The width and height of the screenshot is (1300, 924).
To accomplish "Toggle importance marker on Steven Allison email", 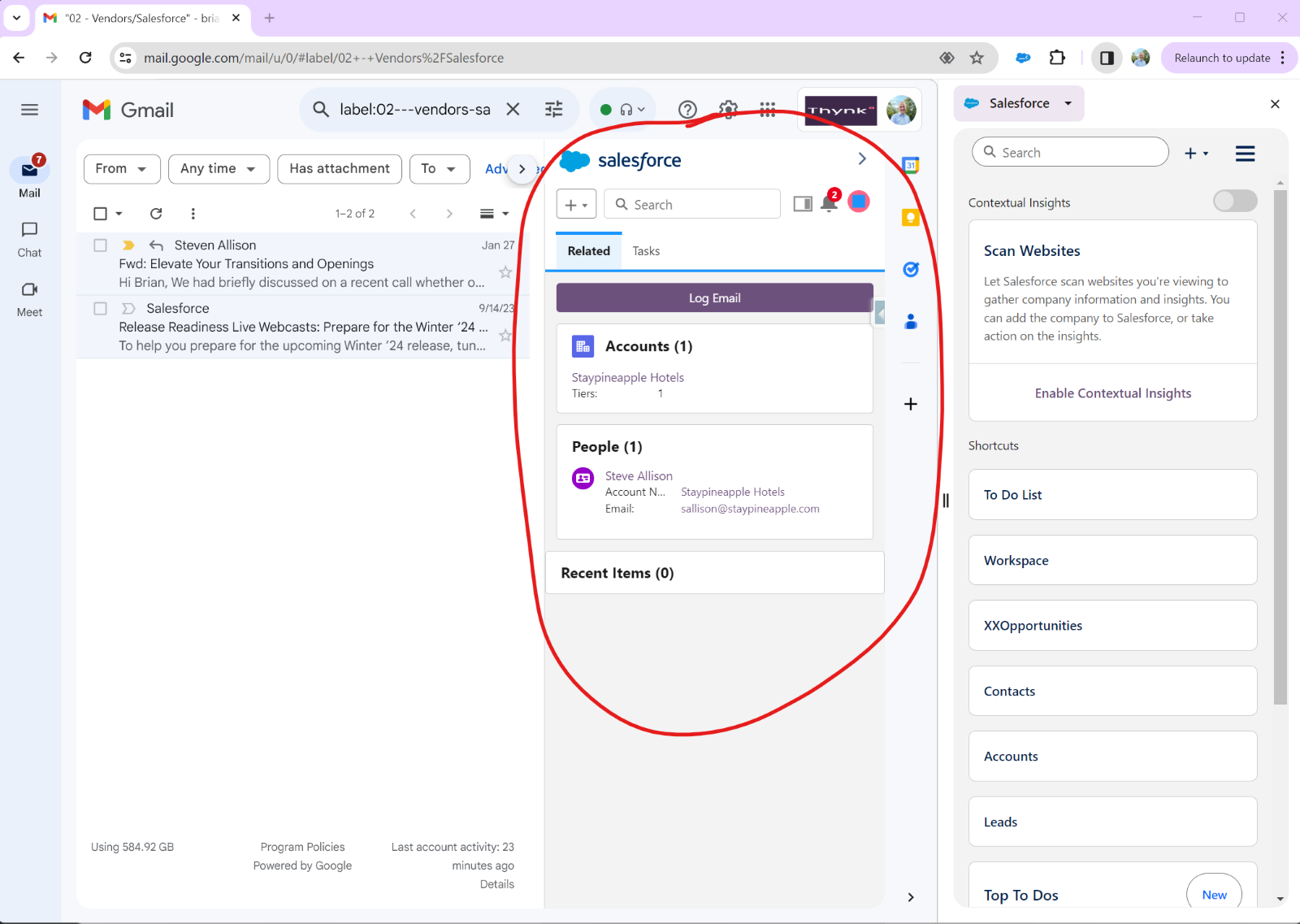I will point(128,245).
